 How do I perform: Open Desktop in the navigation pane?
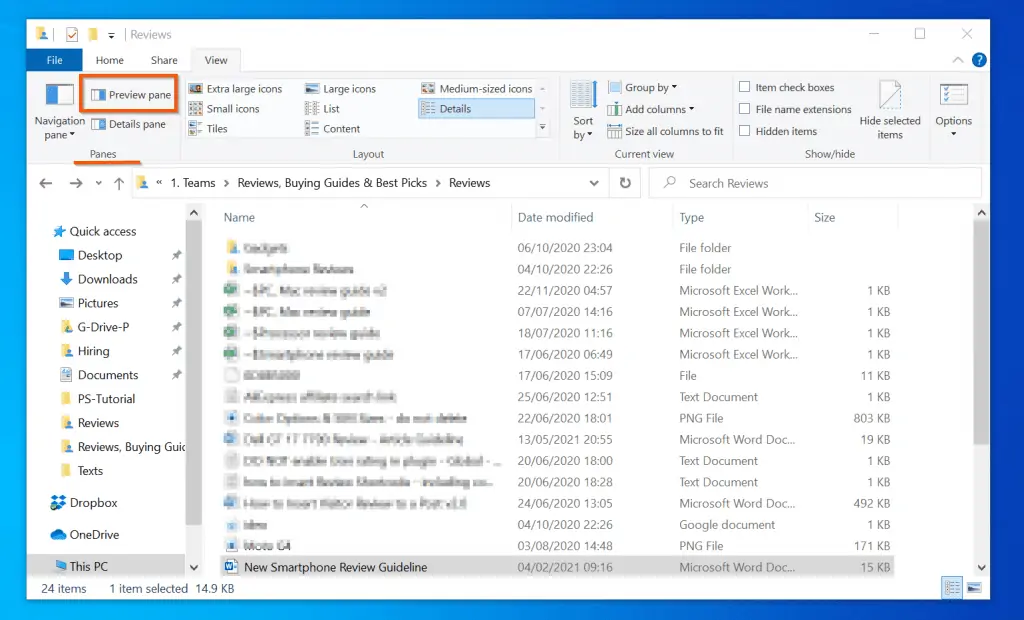pyautogui.click(x=91, y=255)
